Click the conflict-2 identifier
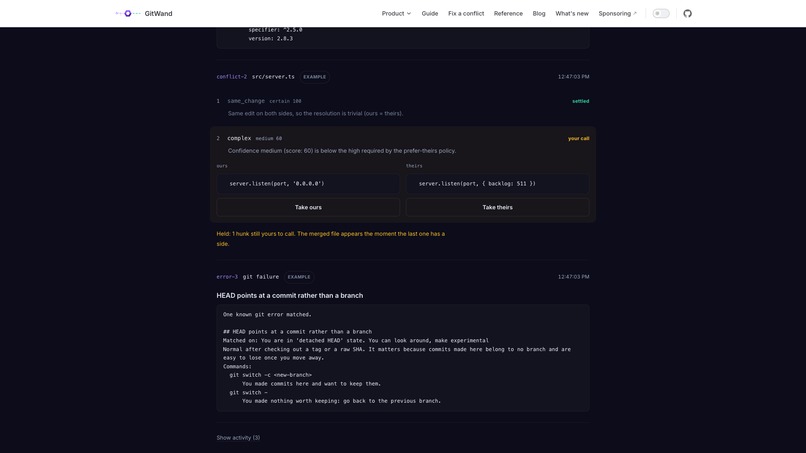Image resolution: width=806 pixels, height=453 pixels. click(231, 77)
